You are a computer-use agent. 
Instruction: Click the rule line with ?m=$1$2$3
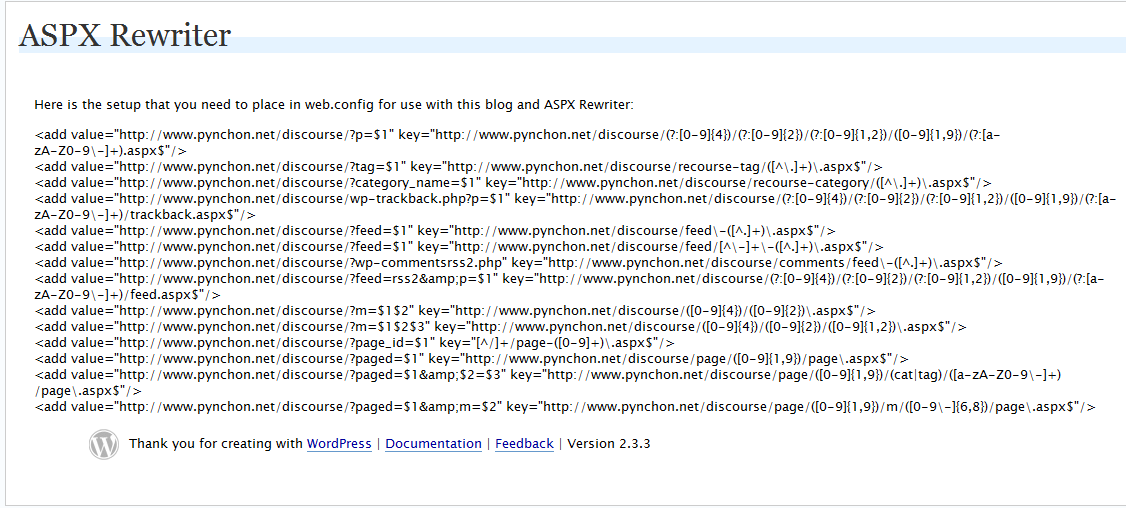click(501, 327)
